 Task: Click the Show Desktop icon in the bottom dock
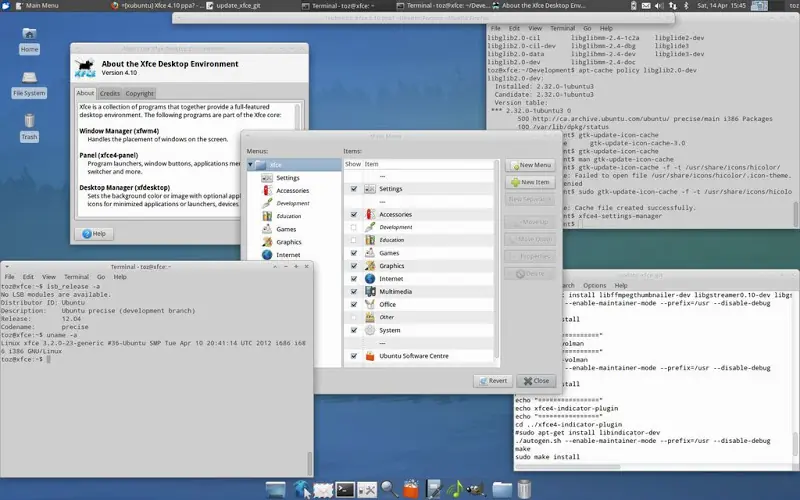[276, 489]
